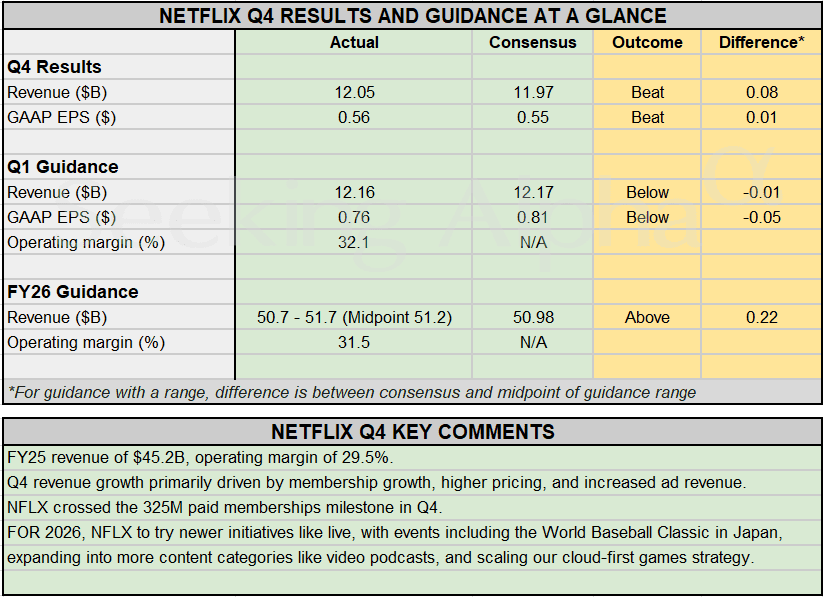Click the -0.05 difference cell

tap(761, 217)
